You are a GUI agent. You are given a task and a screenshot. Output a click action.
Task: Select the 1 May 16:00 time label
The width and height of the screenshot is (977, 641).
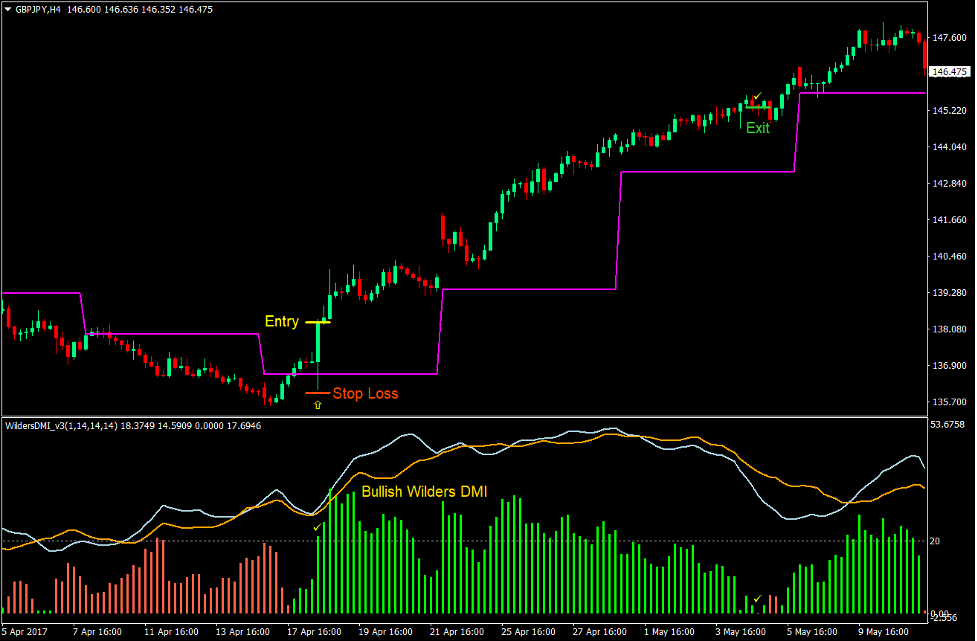(667, 632)
